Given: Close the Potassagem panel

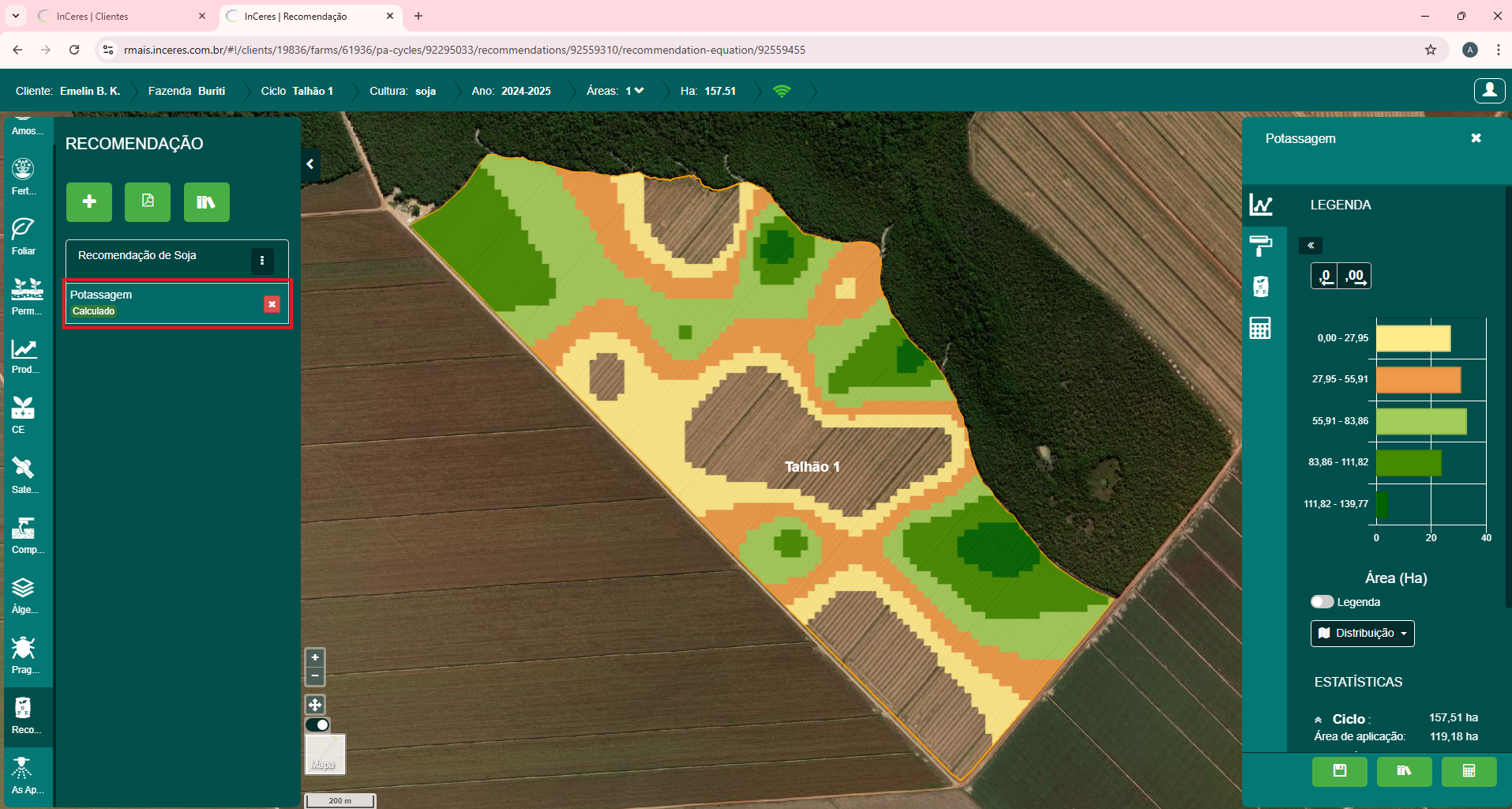Looking at the screenshot, I should coord(1476,138).
